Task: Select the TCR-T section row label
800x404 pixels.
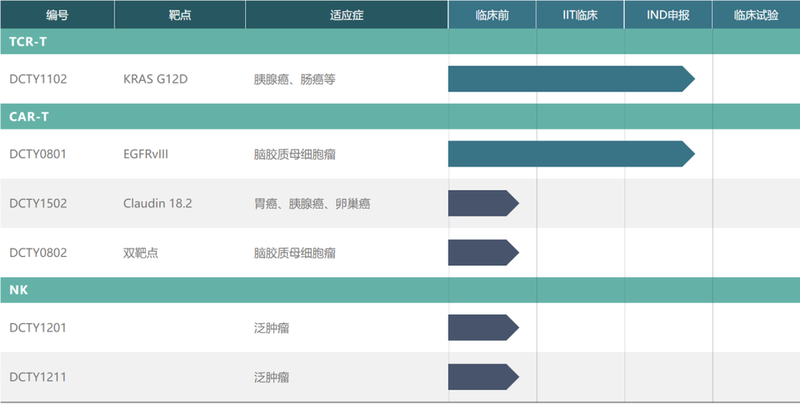Action: pos(28,42)
